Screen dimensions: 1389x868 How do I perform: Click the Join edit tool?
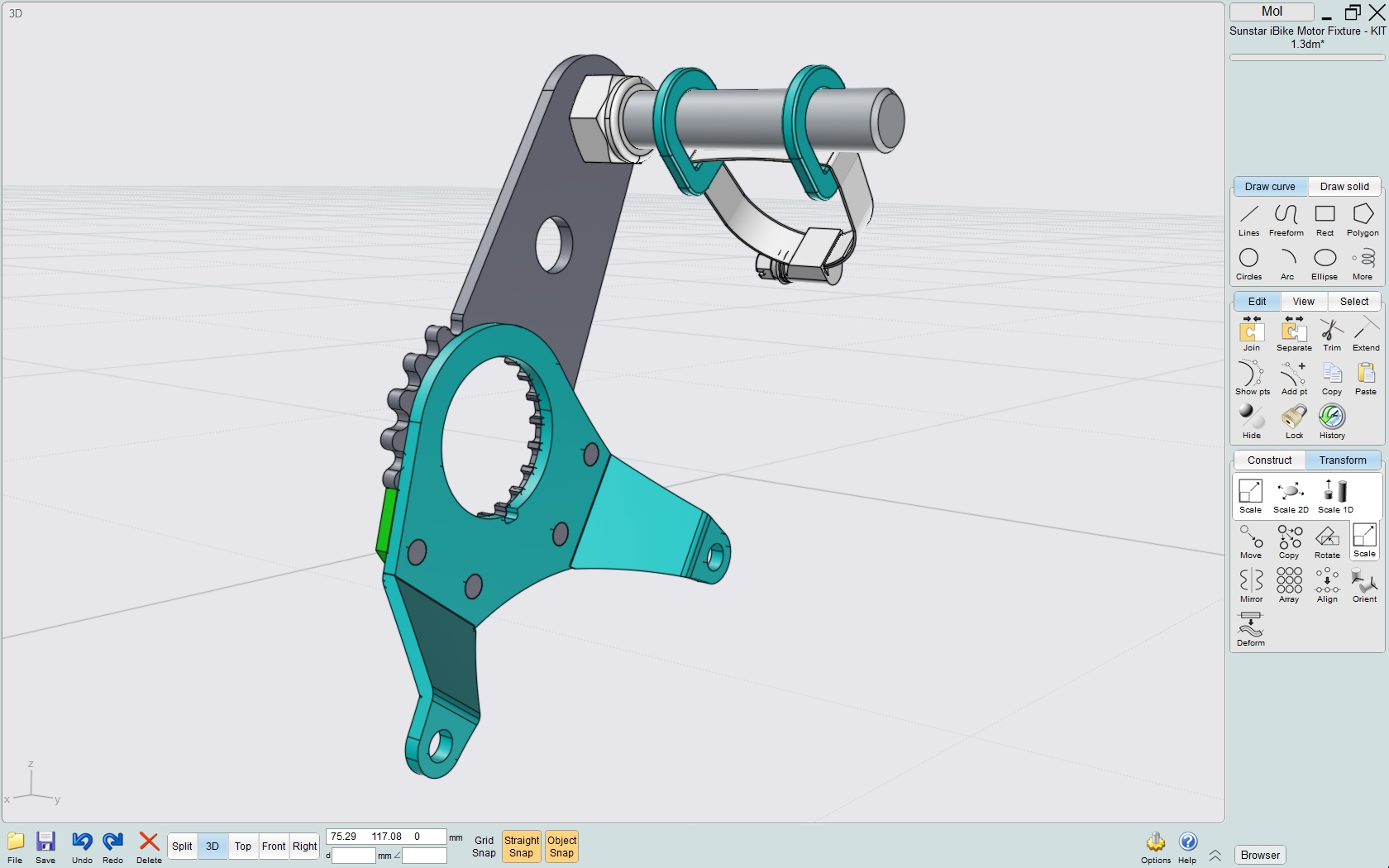tap(1252, 335)
